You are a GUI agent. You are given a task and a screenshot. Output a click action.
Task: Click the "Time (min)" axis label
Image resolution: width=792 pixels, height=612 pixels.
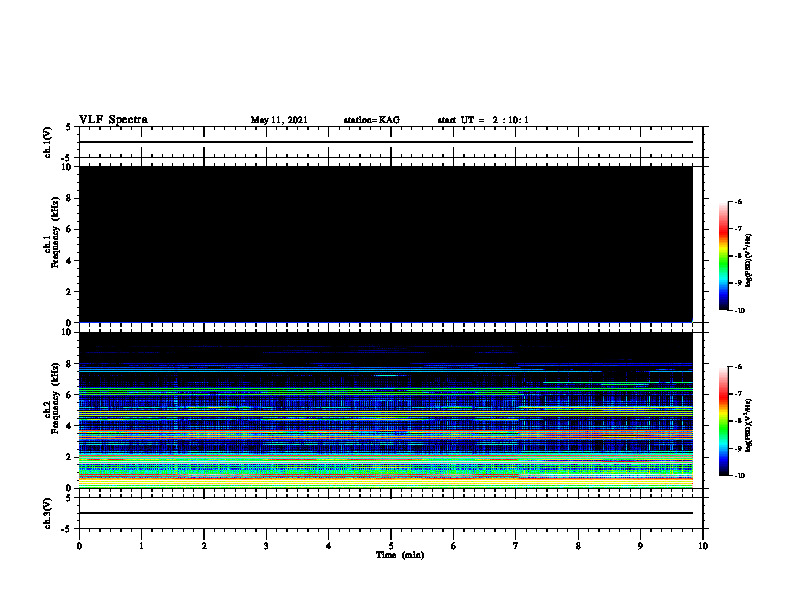click(x=400, y=555)
